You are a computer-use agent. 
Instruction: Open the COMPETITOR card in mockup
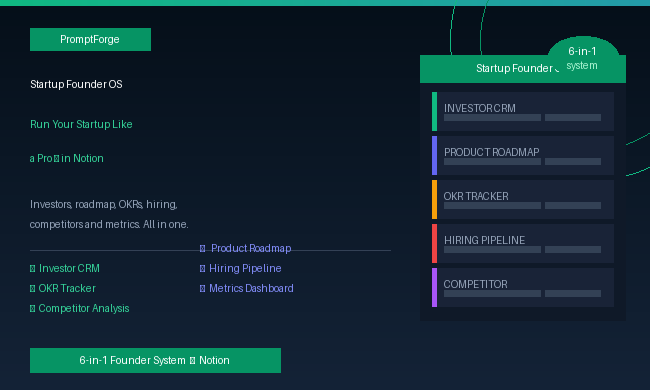(523, 287)
